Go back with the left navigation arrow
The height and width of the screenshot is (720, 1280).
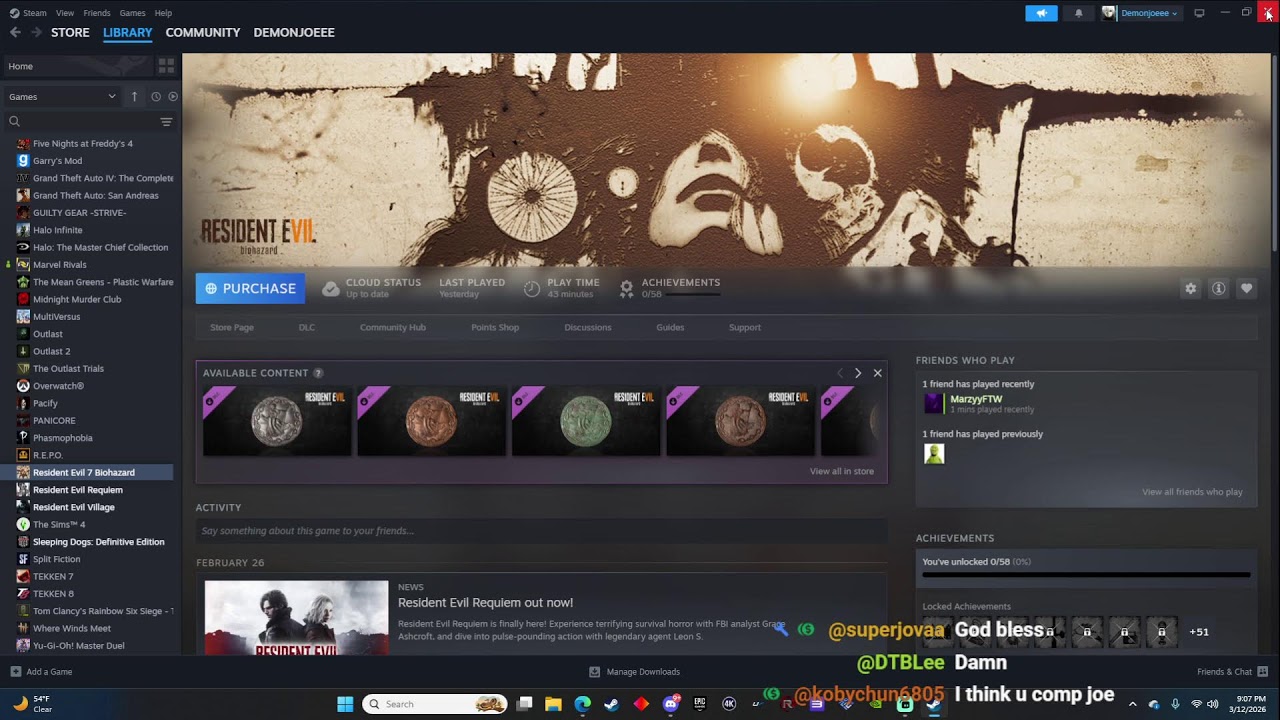pos(15,32)
